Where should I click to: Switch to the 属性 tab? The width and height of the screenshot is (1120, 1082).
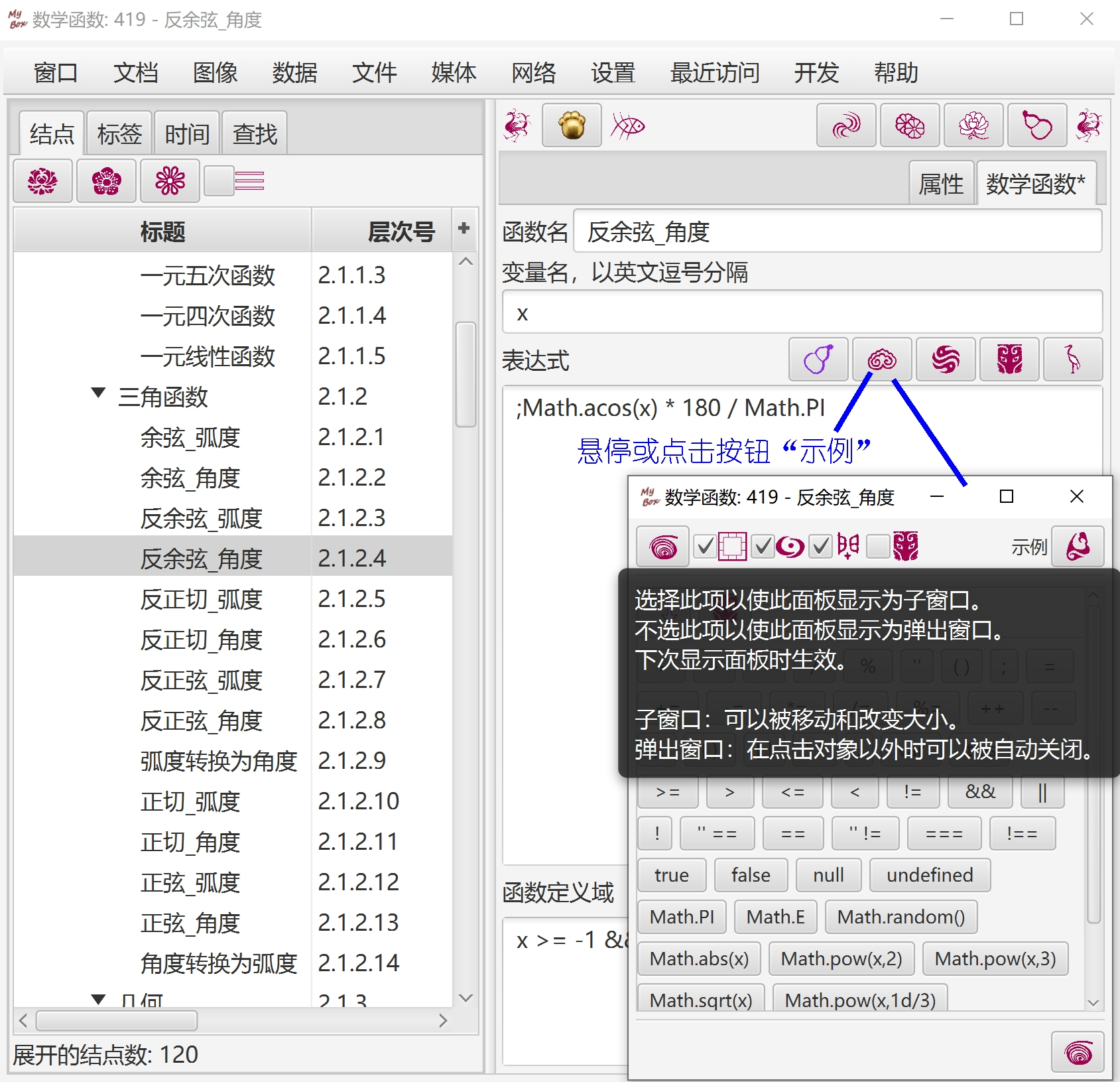(940, 184)
